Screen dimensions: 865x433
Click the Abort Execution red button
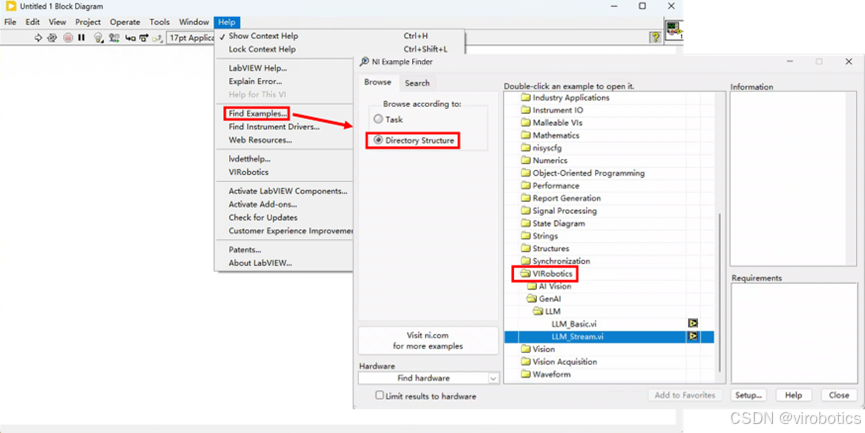(68, 38)
